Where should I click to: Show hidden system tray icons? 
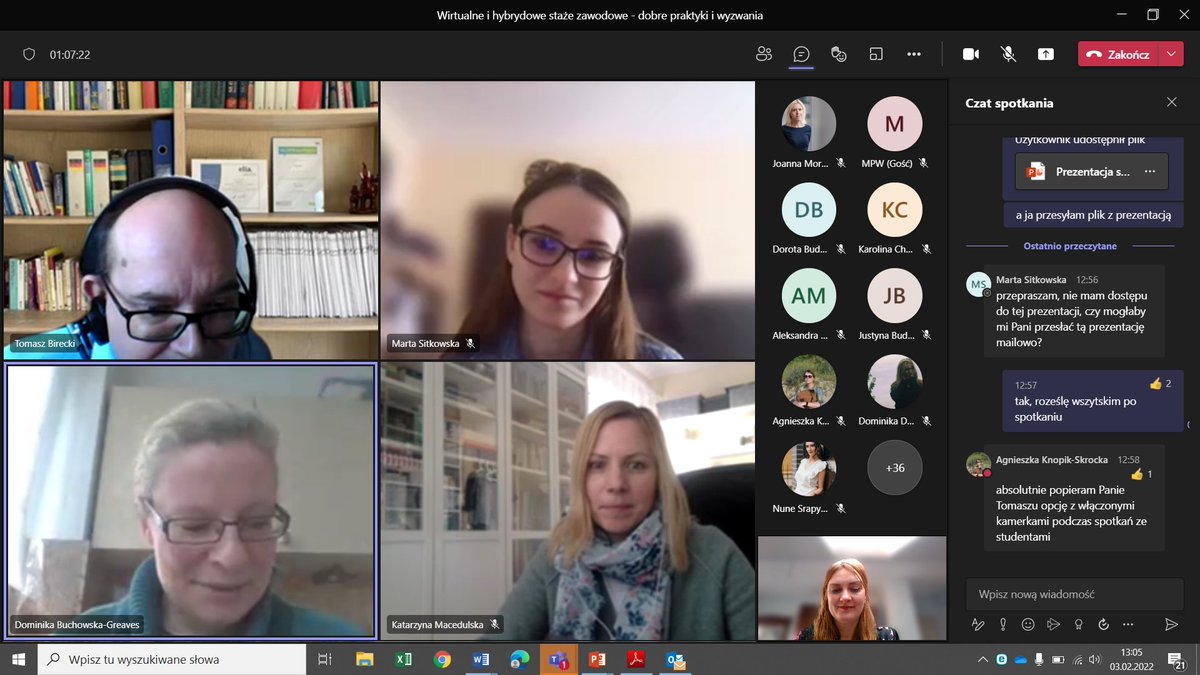pos(984,660)
